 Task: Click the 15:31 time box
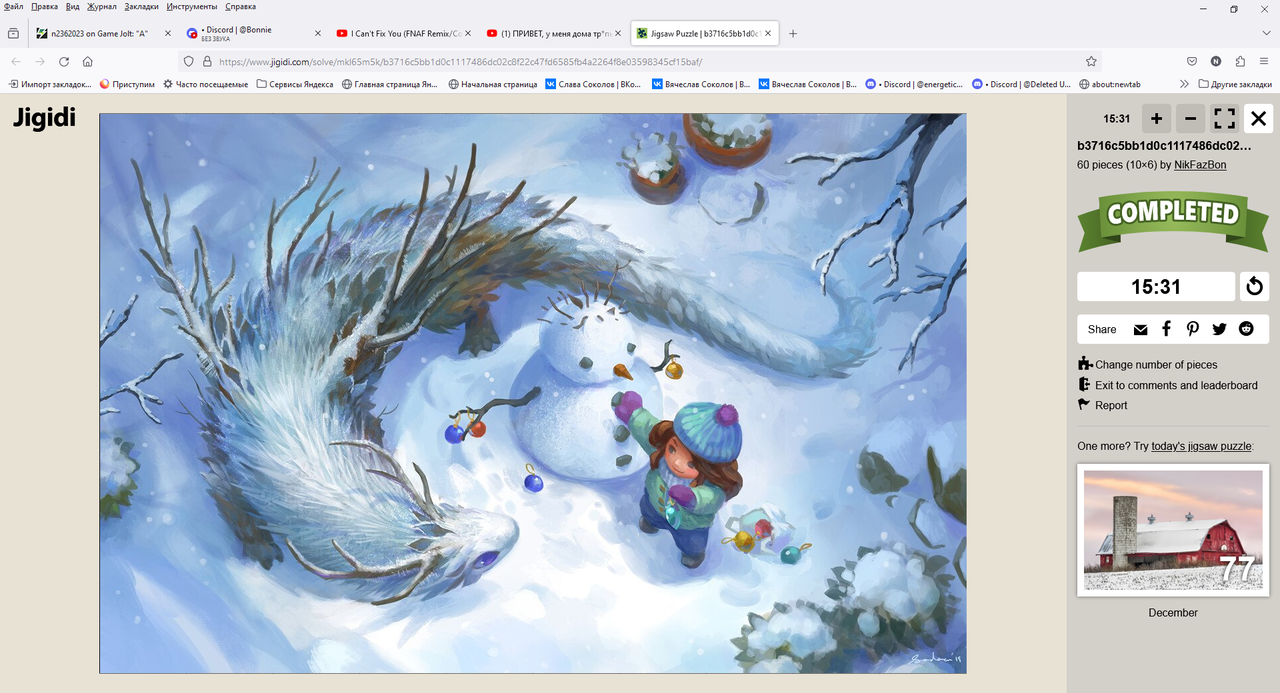1156,287
